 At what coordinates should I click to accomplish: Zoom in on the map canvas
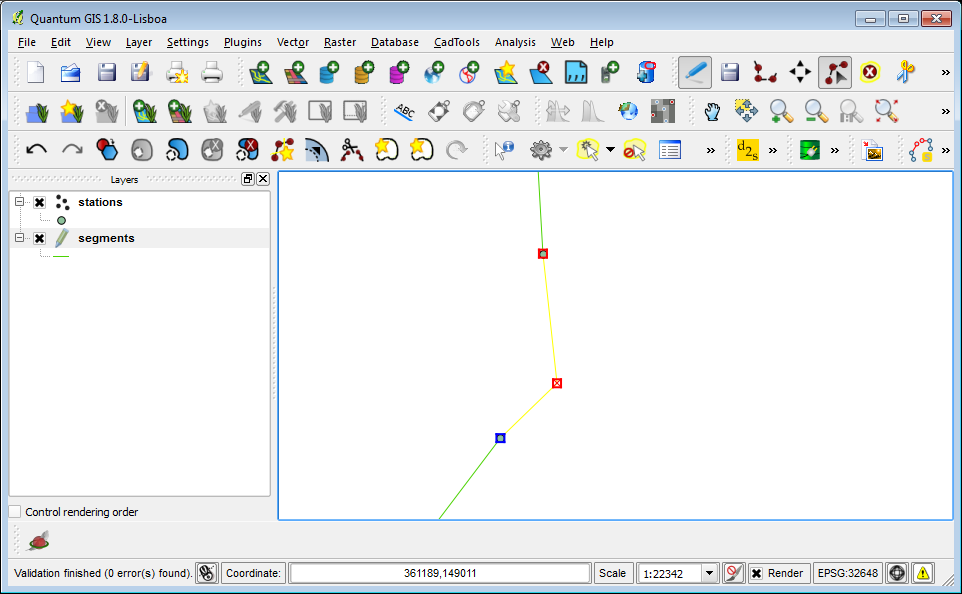(779, 111)
